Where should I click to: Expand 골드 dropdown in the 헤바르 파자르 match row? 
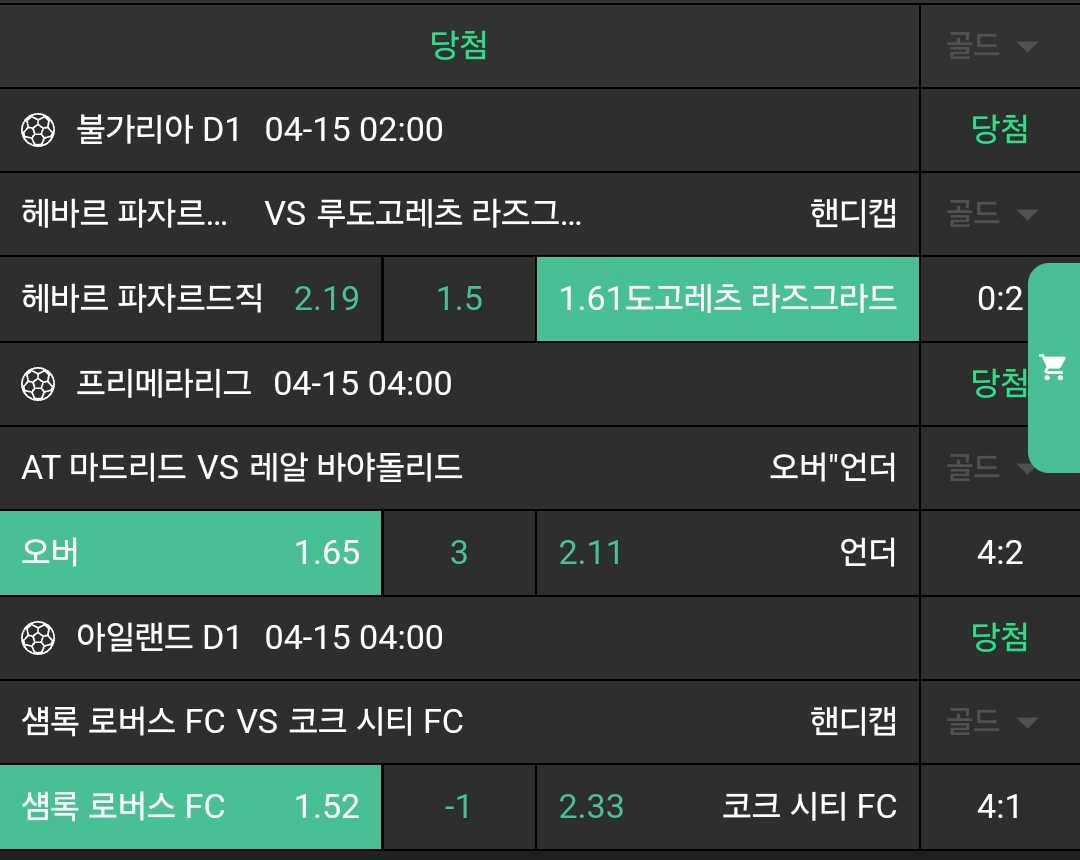[991, 213]
